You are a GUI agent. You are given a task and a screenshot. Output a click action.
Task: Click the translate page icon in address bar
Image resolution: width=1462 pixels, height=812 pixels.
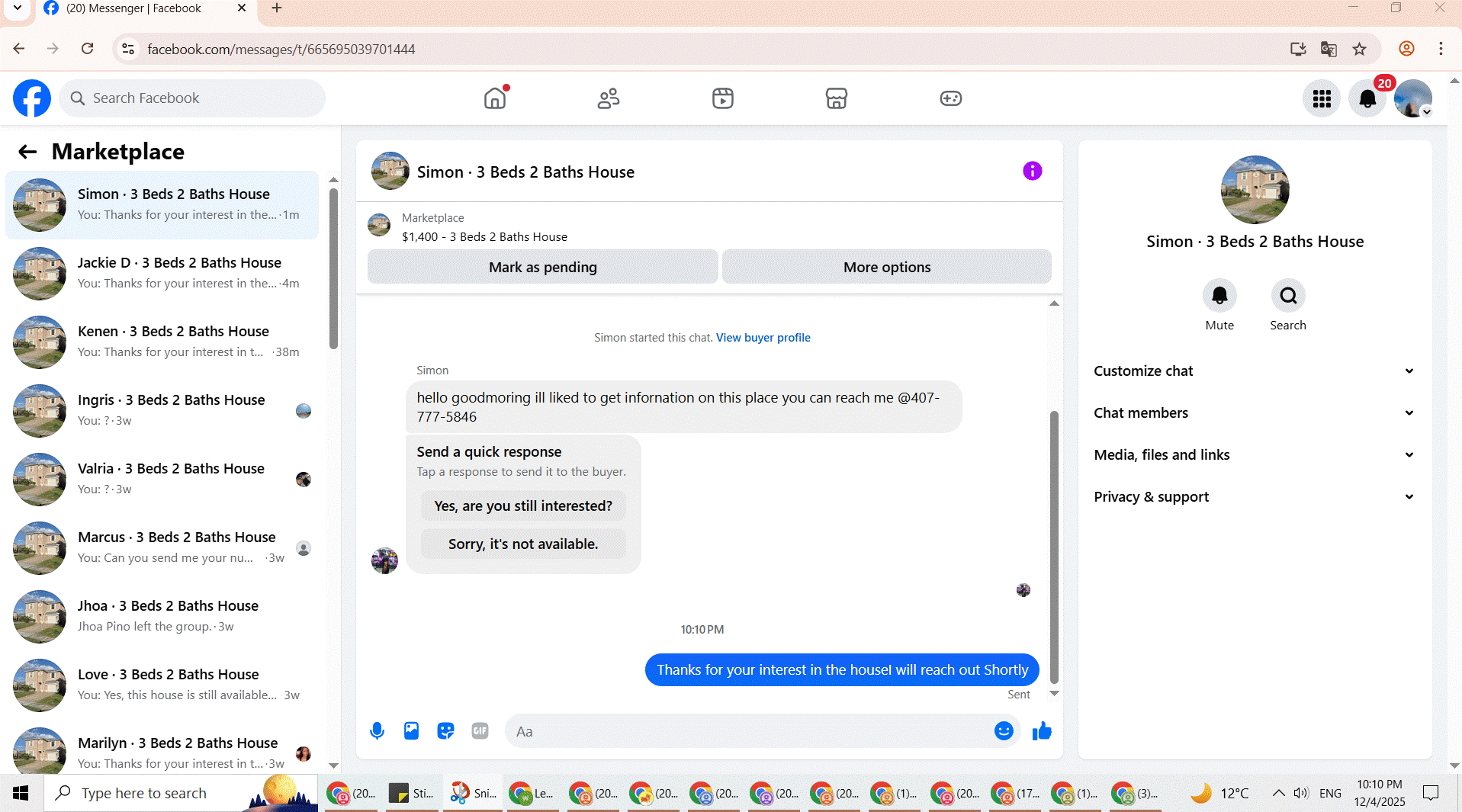coord(1329,49)
